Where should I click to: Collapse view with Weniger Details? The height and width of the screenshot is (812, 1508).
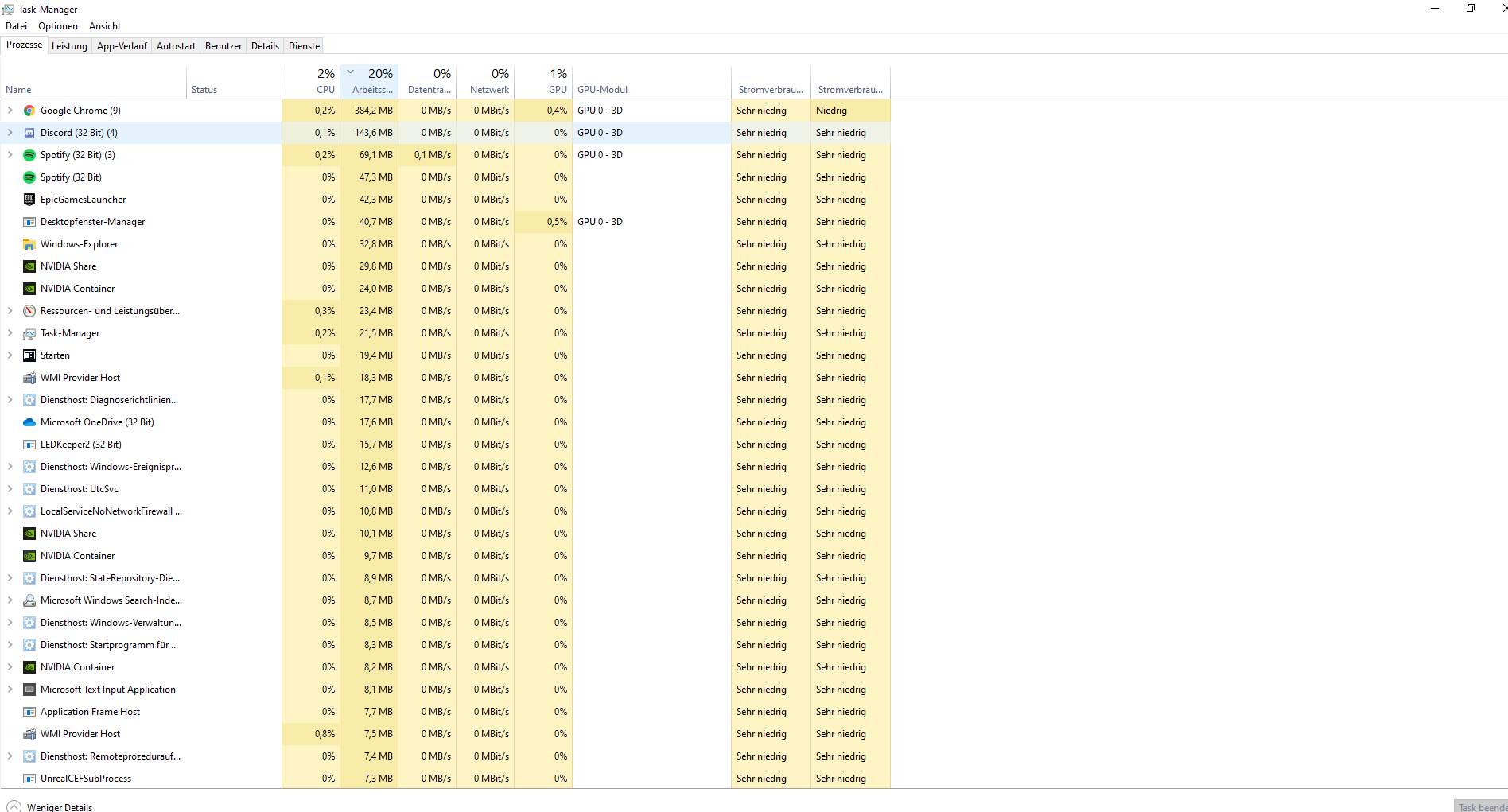tap(49, 806)
